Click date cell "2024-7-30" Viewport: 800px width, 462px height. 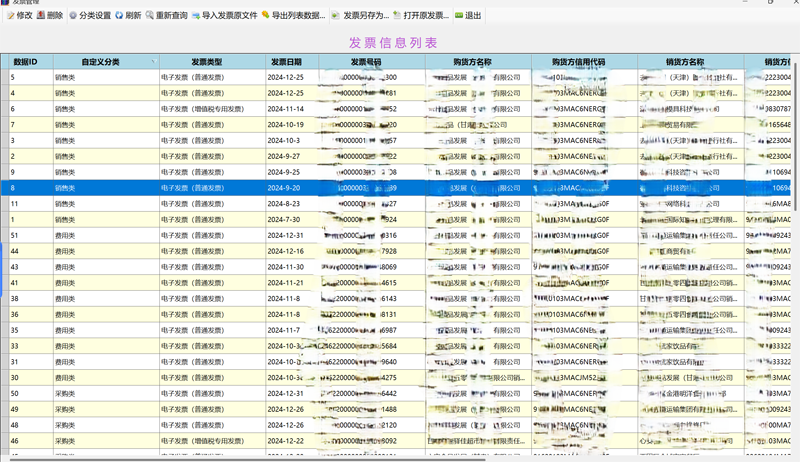click(292, 220)
